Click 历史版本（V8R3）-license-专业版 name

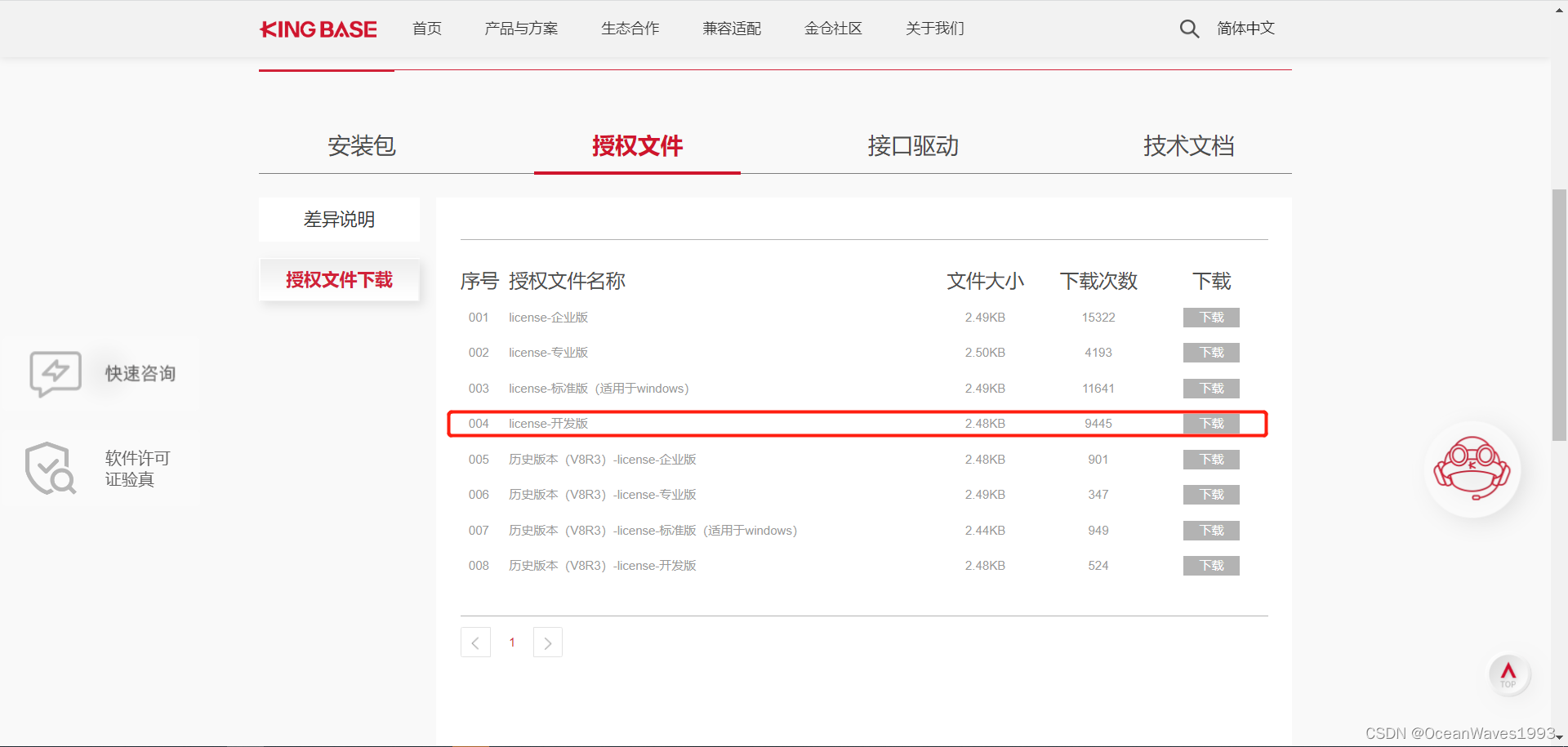click(603, 495)
